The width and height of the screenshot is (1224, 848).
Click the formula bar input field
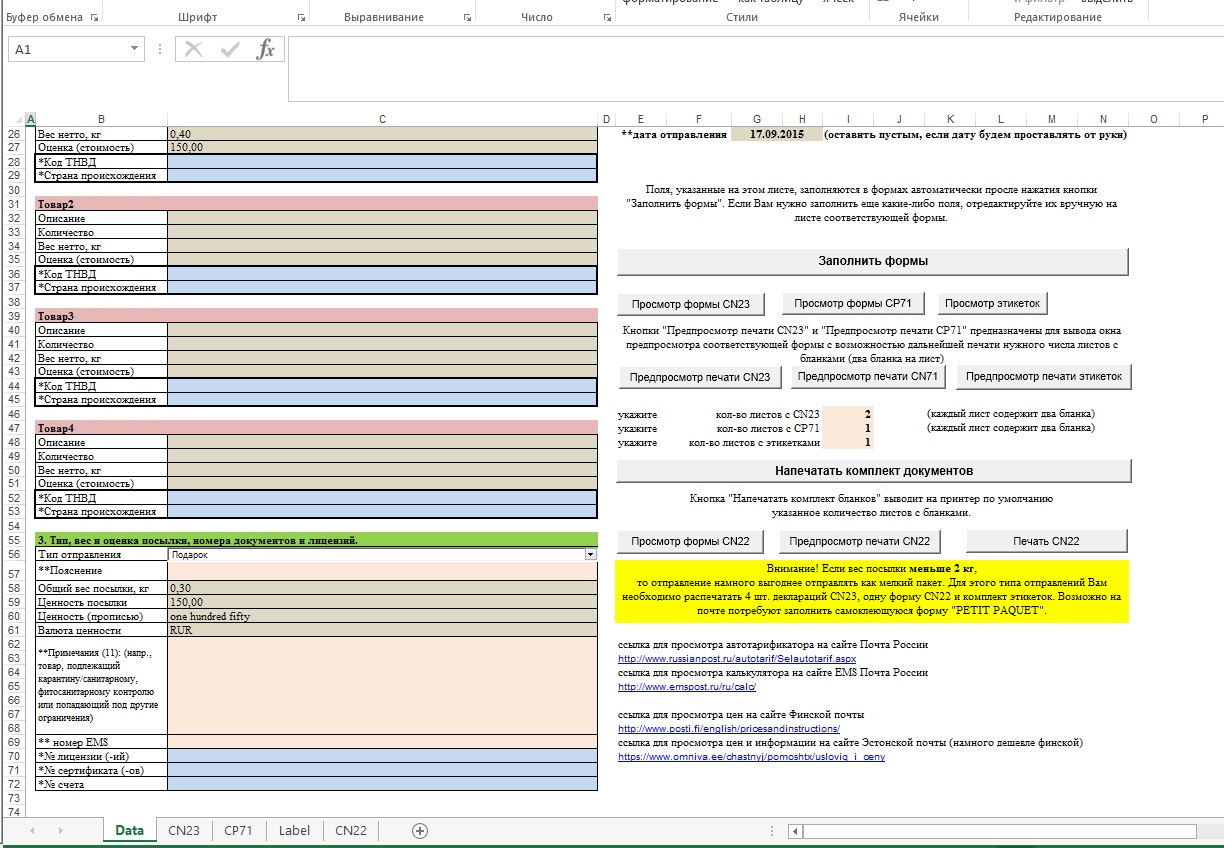(750, 68)
